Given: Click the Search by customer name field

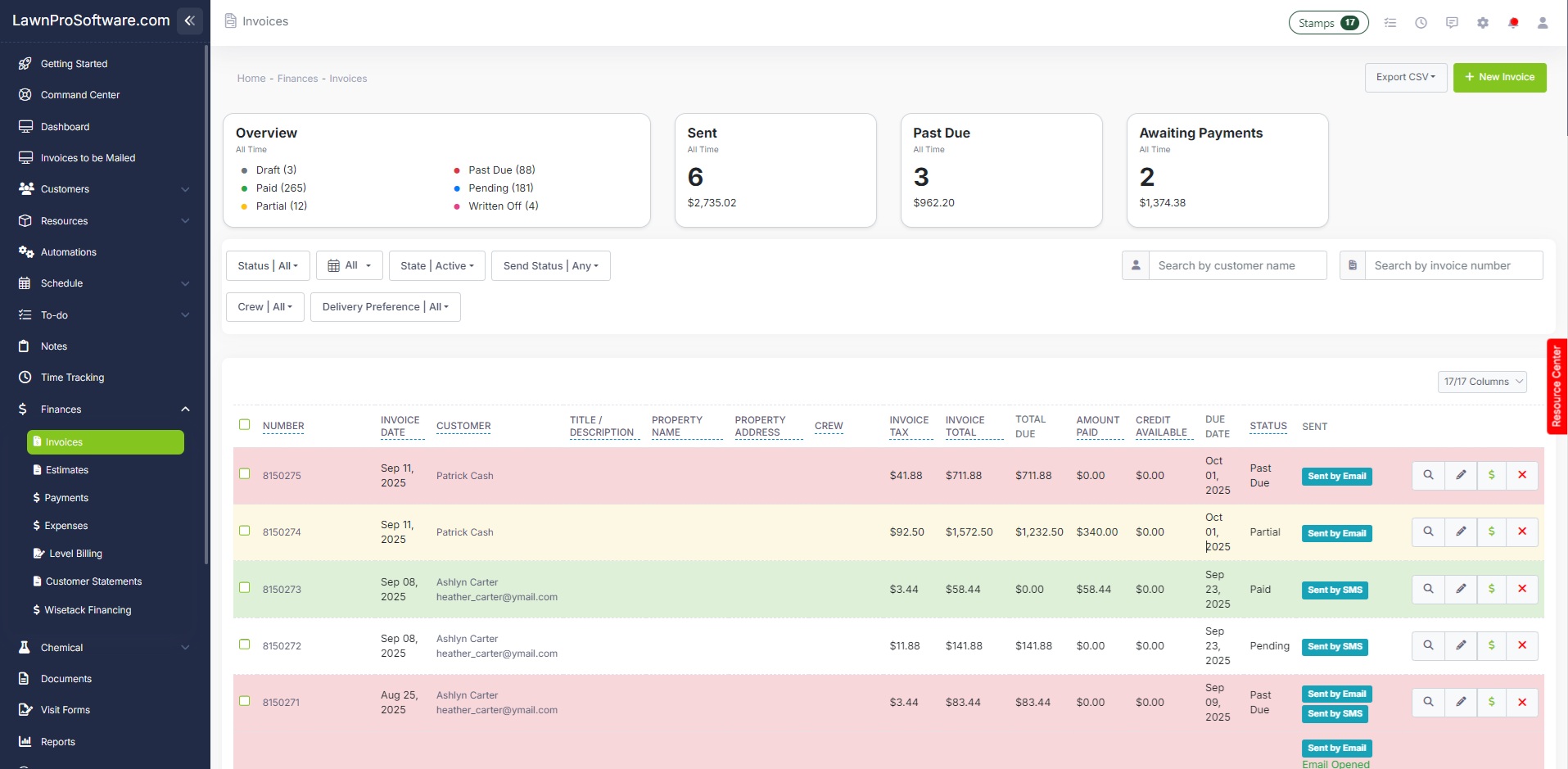Looking at the screenshot, I should [x=1236, y=266].
